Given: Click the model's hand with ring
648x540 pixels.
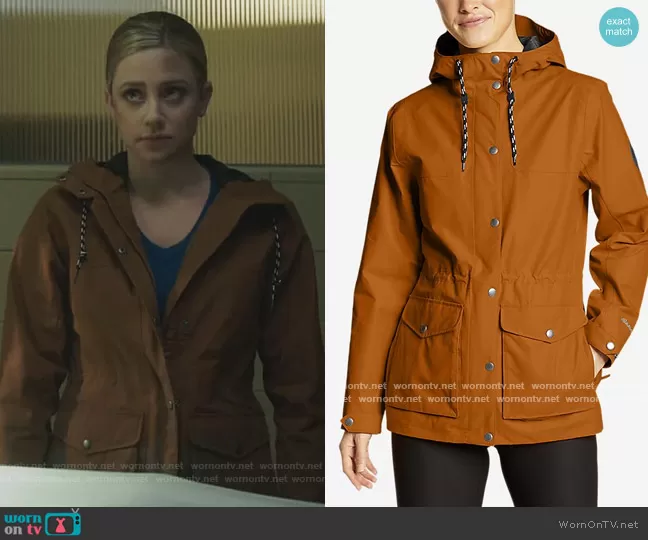Looking at the screenshot, I should pyautogui.click(x=357, y=462).
